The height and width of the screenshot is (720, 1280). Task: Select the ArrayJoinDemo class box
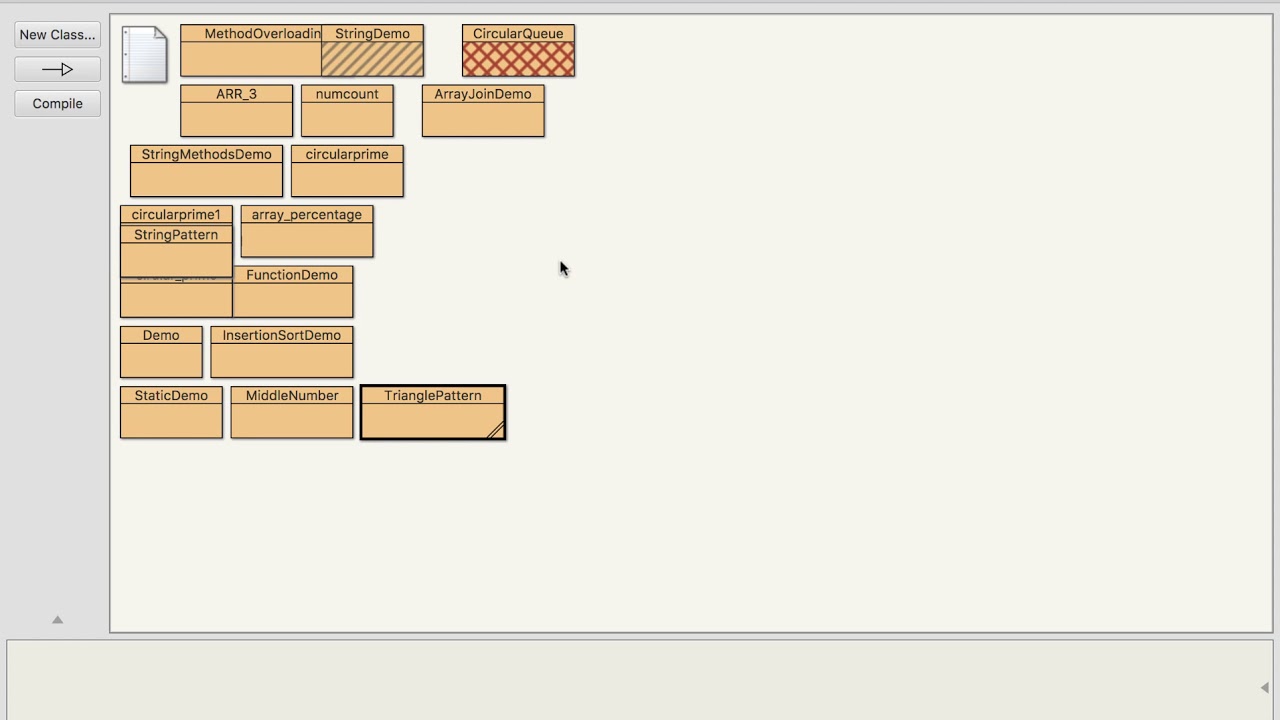483,111
